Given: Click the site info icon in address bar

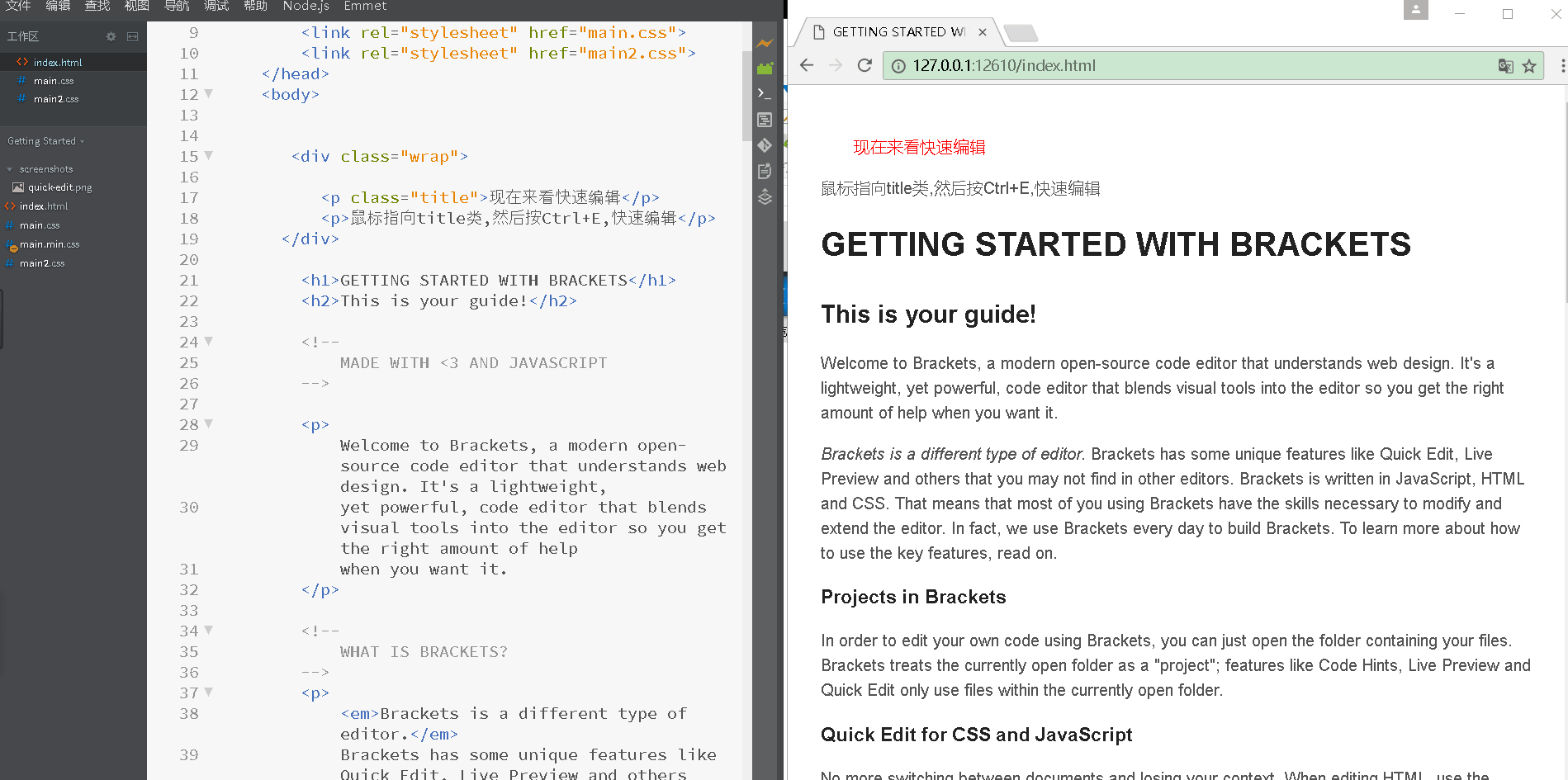Looking at the screenshot, I should click(898, 66).
